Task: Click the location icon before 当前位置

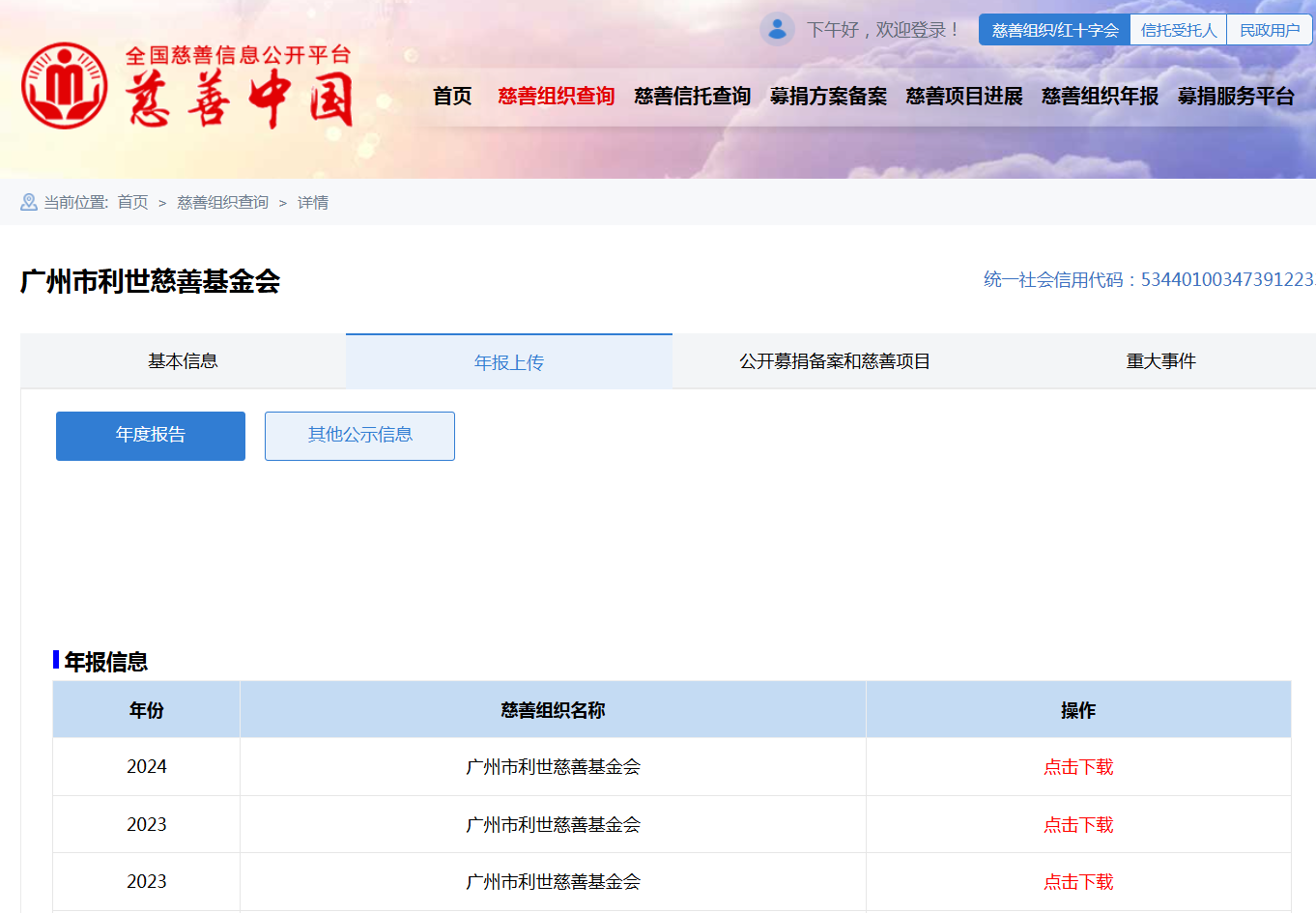Action: [x=27, y=202]
